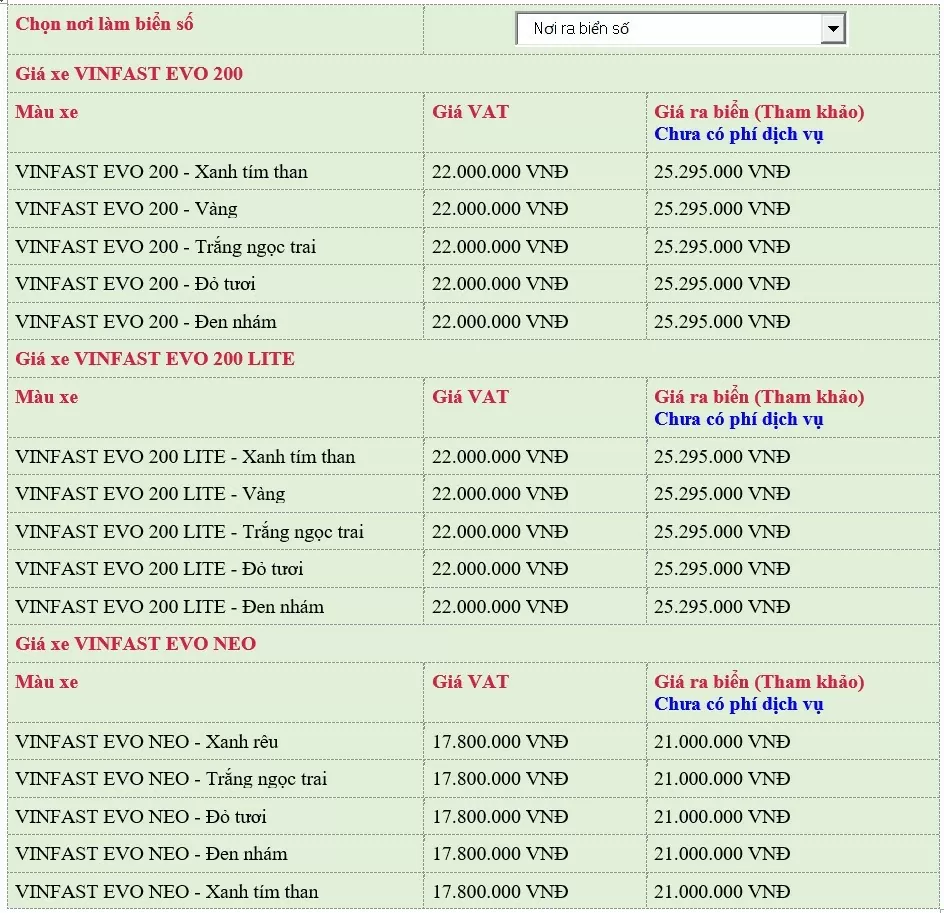Pick 'VINFAST EVO 200 - Trắng ngọc trai'
Viewport: 944px width, 913px height.
[166, 247]
